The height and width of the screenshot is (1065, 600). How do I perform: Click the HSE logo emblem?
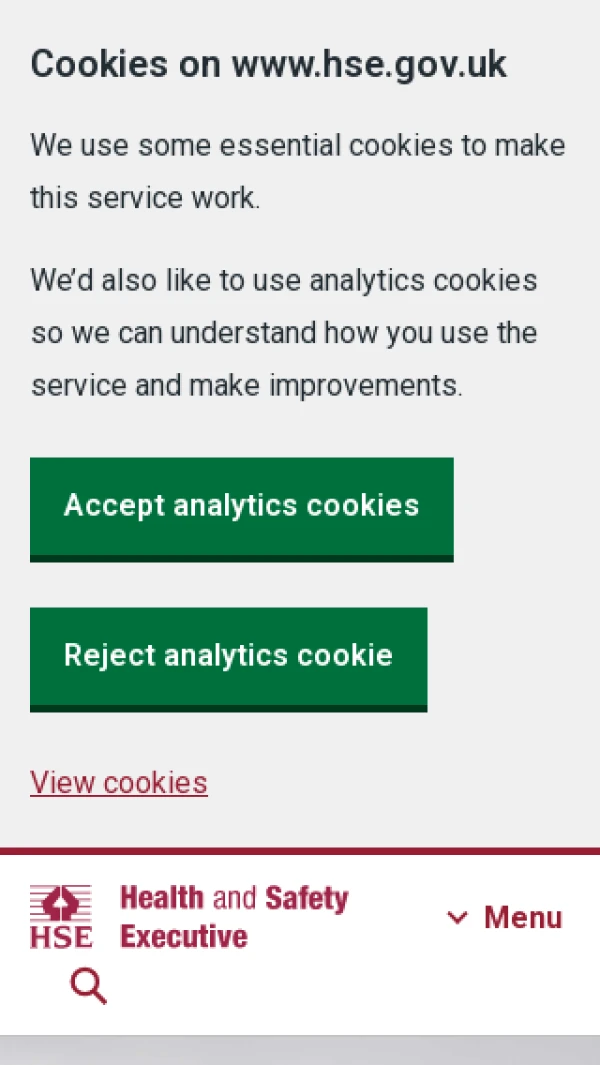point(61,903)
